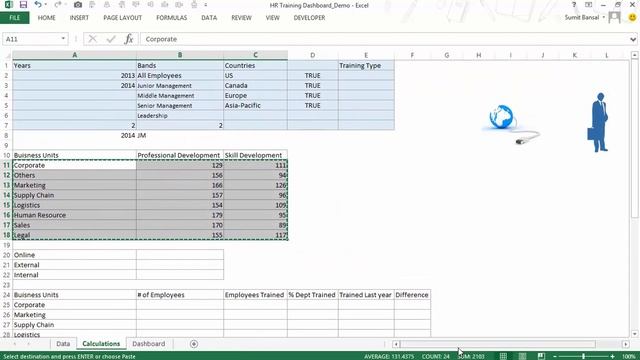640x360 pixels.
Task: Click the Trained Last year header cell
Action: pyautogui.click(x=366, y=295)
